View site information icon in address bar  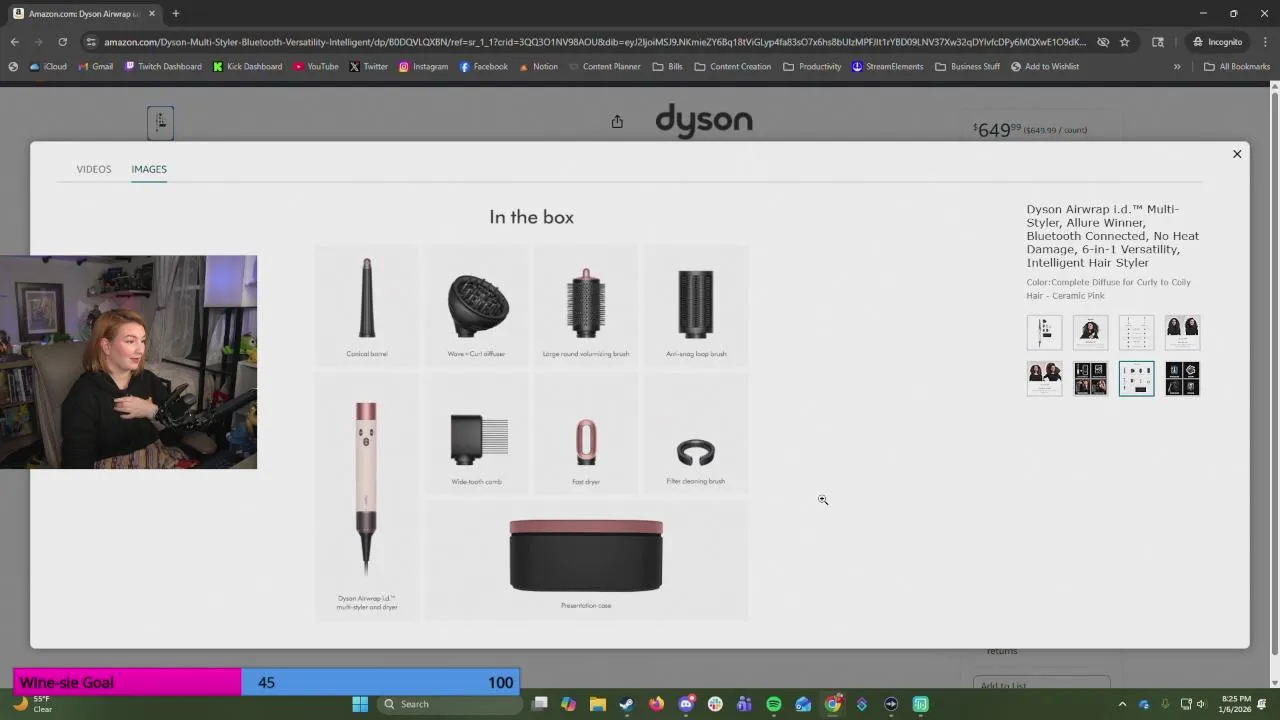point(91,42)
